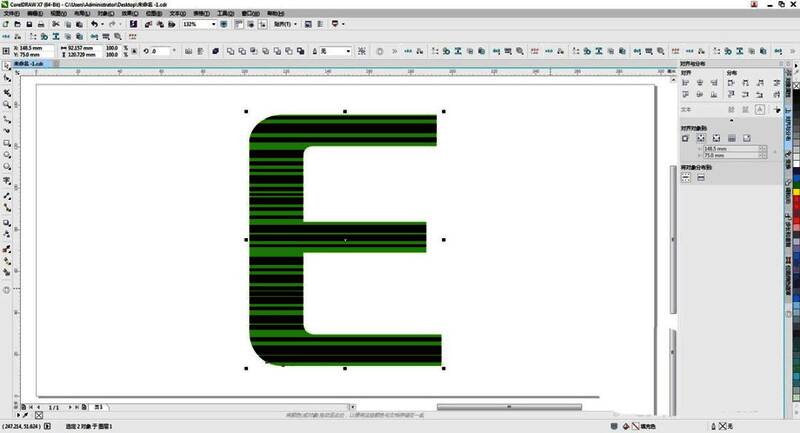Image resolution: width=800 pixels, height=433 pixels.
Task: Click the 页1 page tab
Action: point(98,407)
